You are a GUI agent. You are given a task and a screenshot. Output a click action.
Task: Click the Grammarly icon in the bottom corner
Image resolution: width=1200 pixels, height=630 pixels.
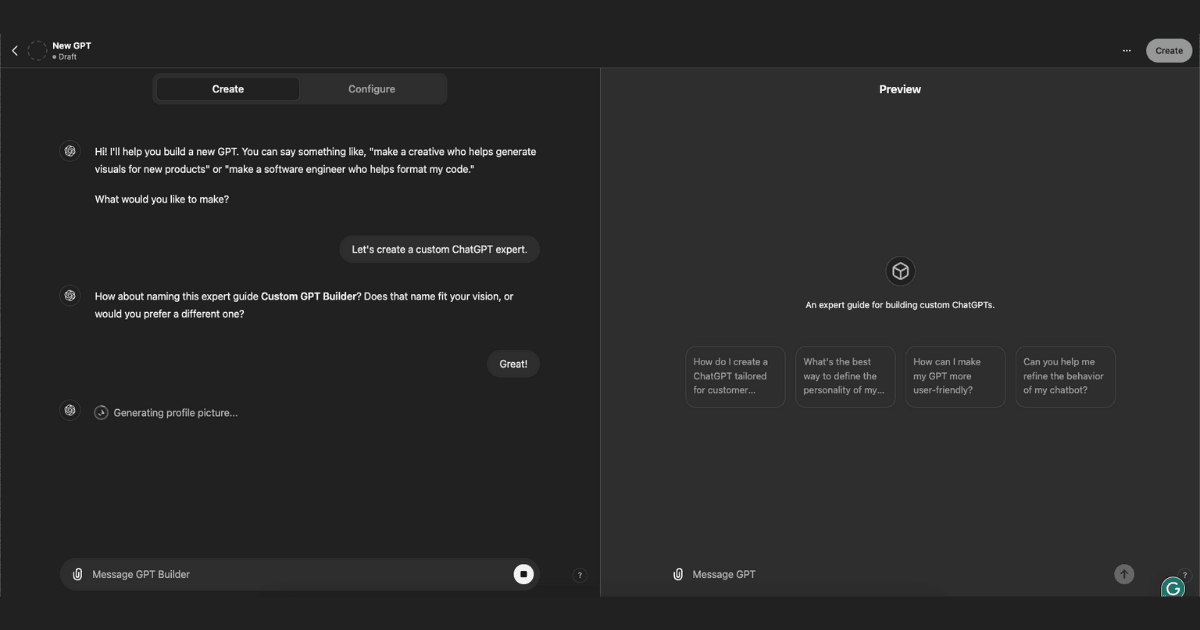click(1172, 589)
